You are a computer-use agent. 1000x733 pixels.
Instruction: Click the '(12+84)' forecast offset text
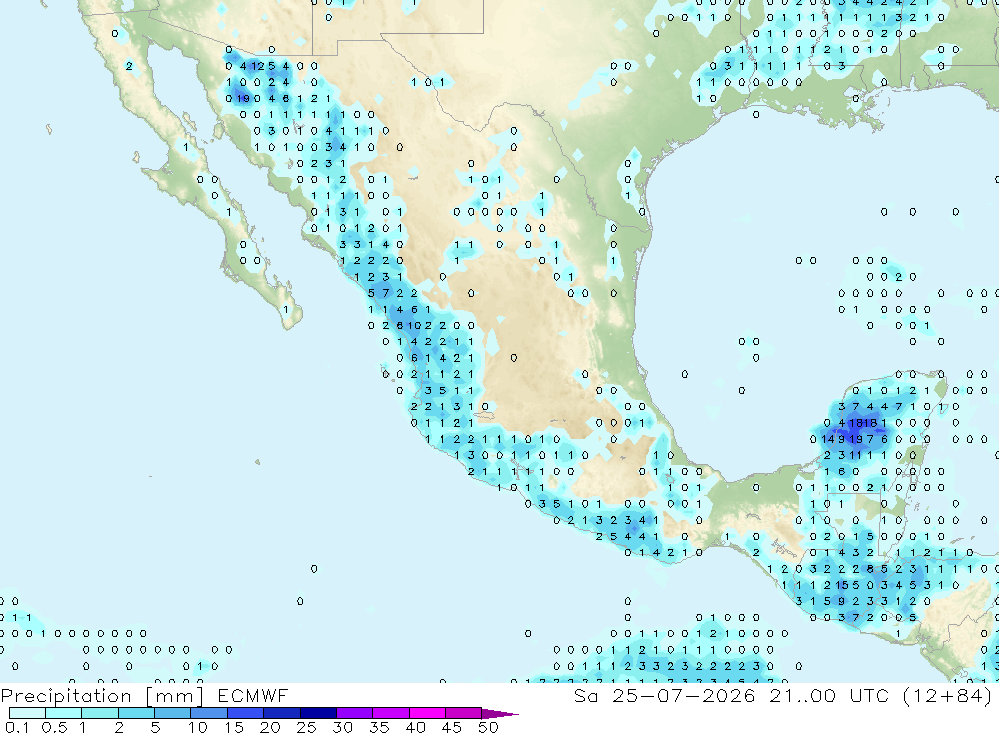click(x=948, y=696)
